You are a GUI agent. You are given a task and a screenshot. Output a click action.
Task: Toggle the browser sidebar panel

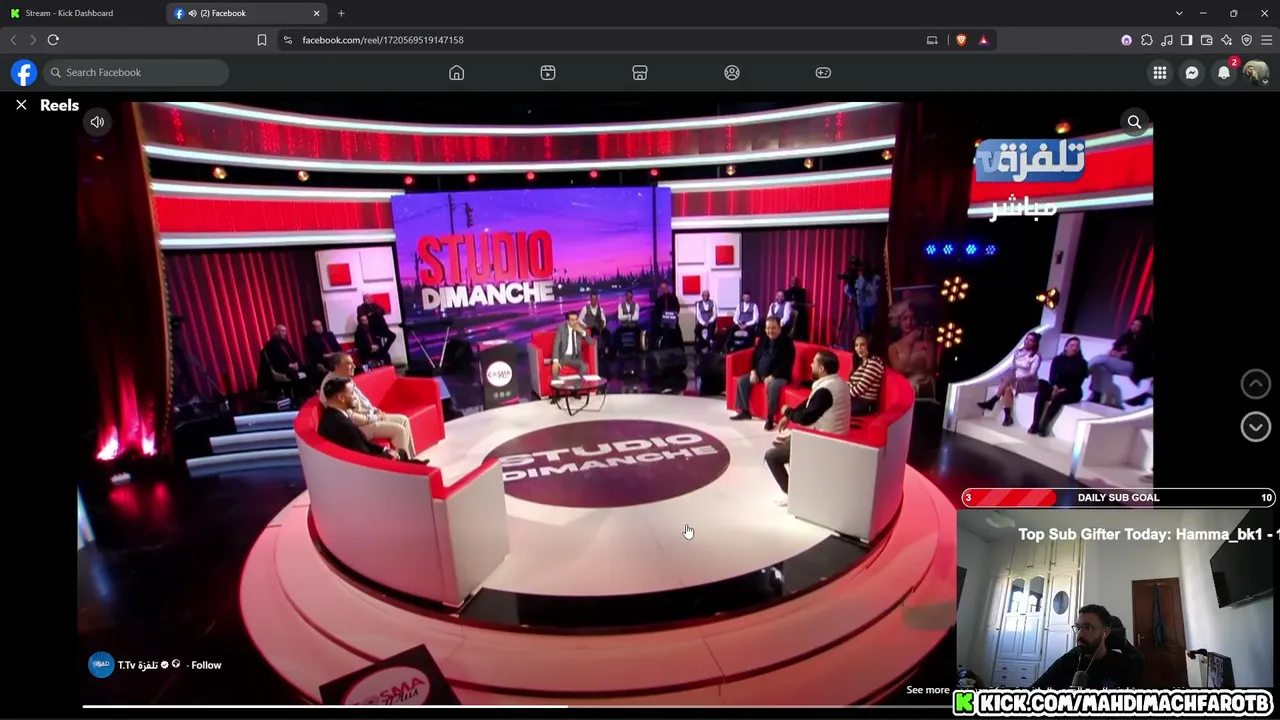coord(1186,40)
